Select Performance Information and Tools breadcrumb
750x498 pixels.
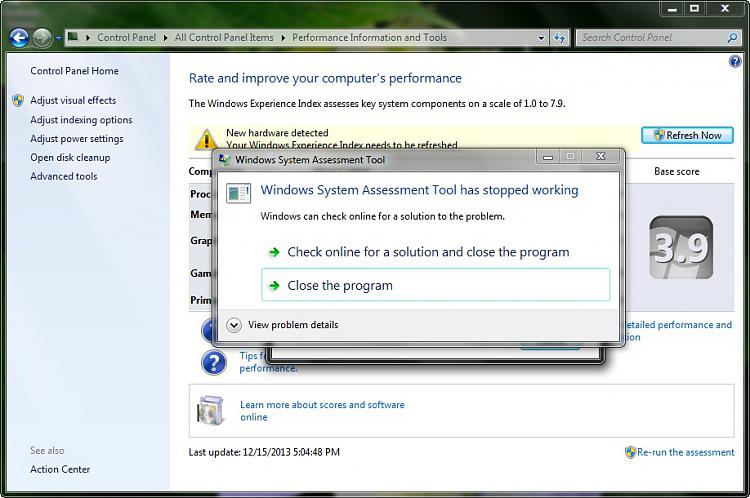[x=369, y=37]
